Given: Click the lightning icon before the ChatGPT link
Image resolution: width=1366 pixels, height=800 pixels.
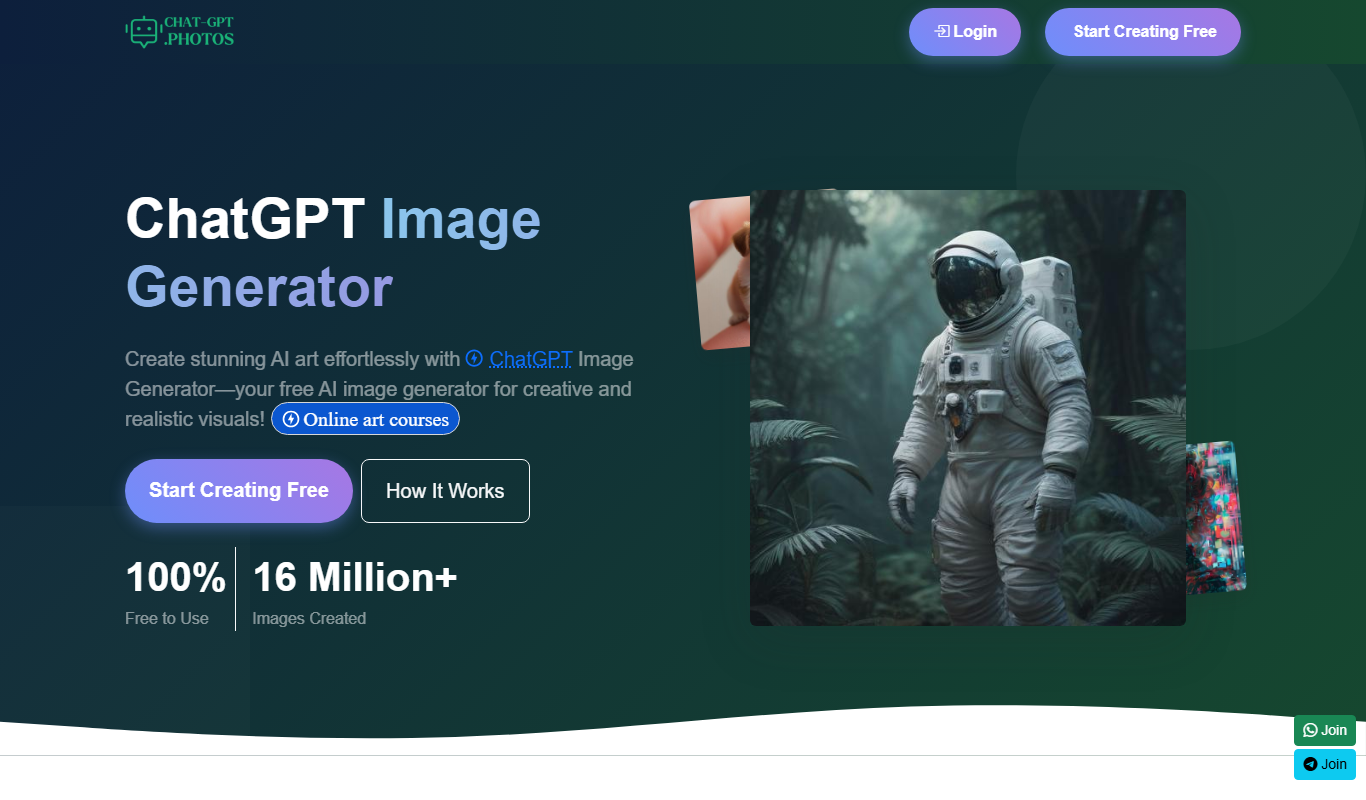Looking at the screenshot, I should click(x=474, y=358).
